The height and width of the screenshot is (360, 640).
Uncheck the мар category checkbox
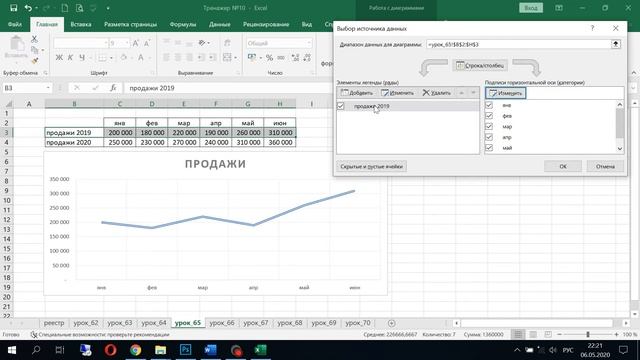click(489, 126)
